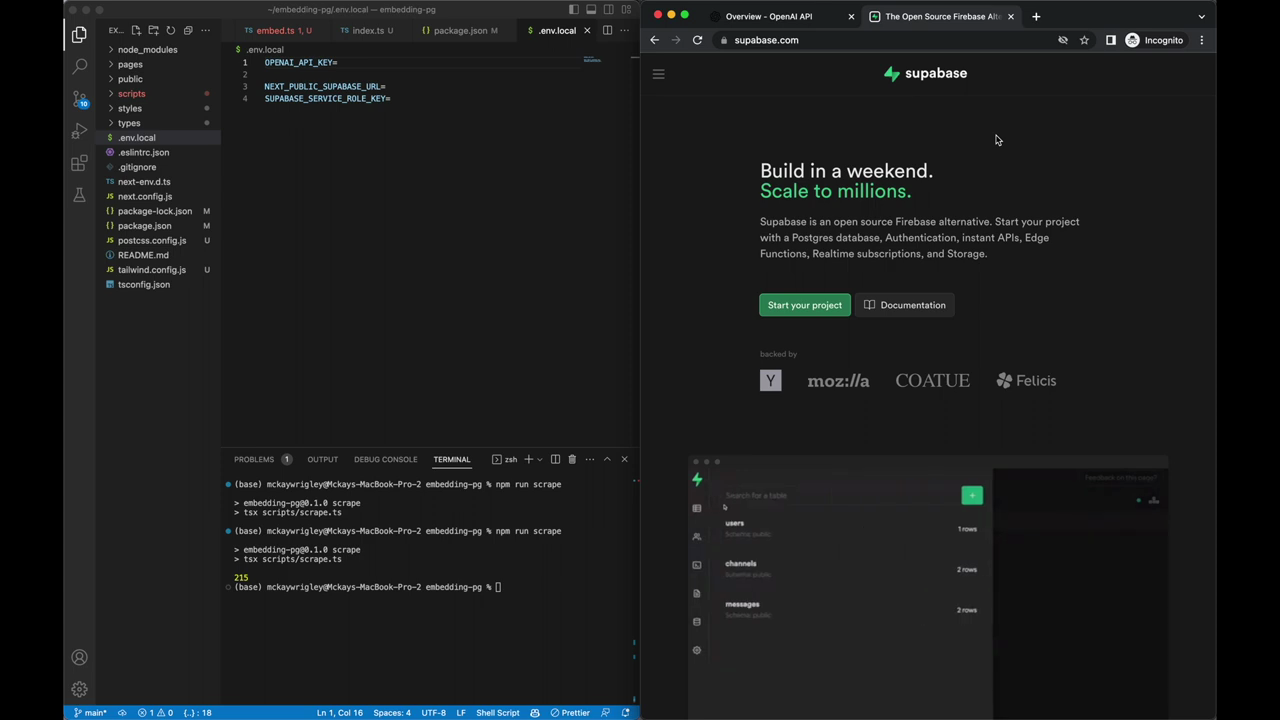Switch to the index.ts editor tab
1280x720 pixels.
(370, 30)
